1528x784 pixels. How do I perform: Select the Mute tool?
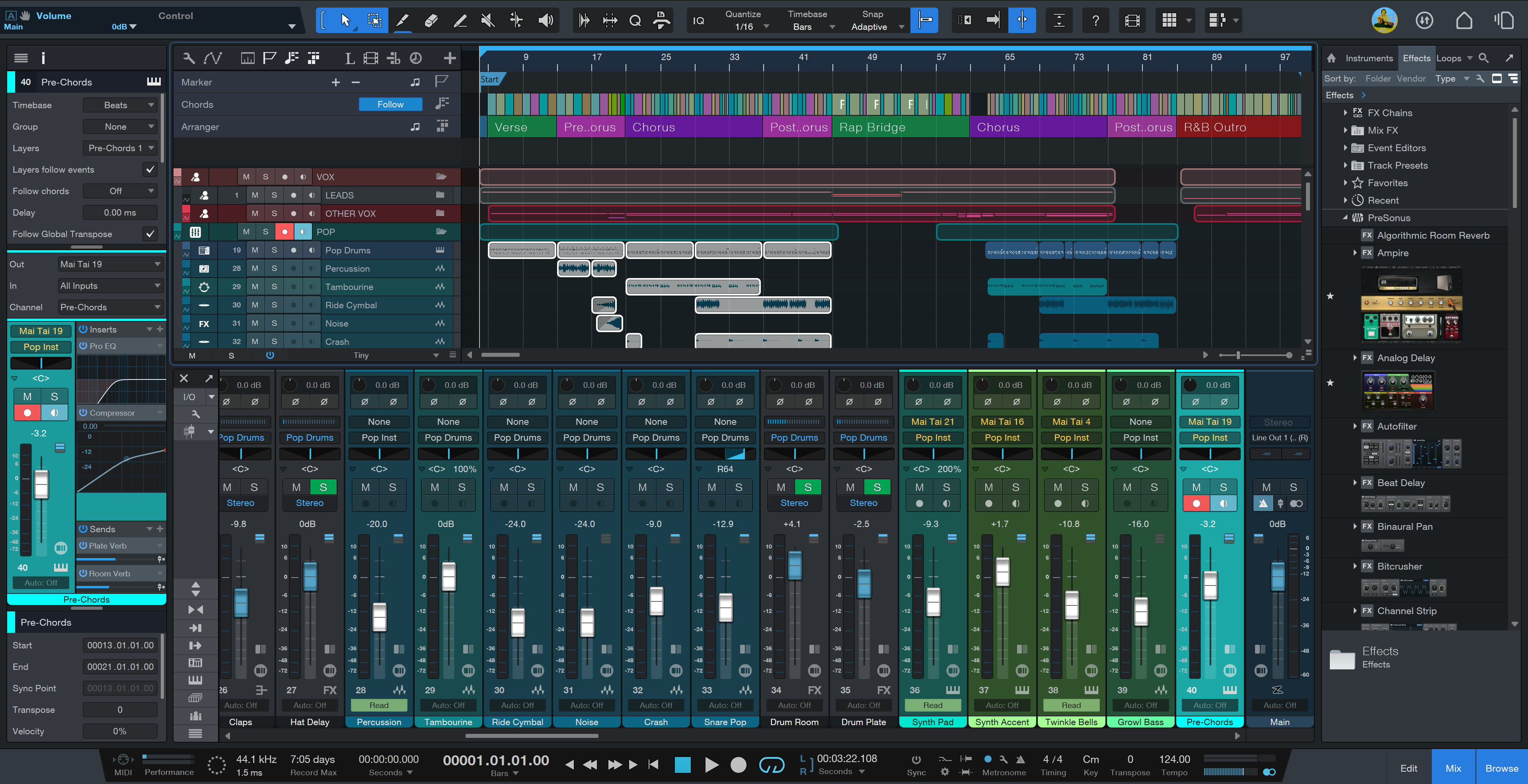tap(487, 21)
